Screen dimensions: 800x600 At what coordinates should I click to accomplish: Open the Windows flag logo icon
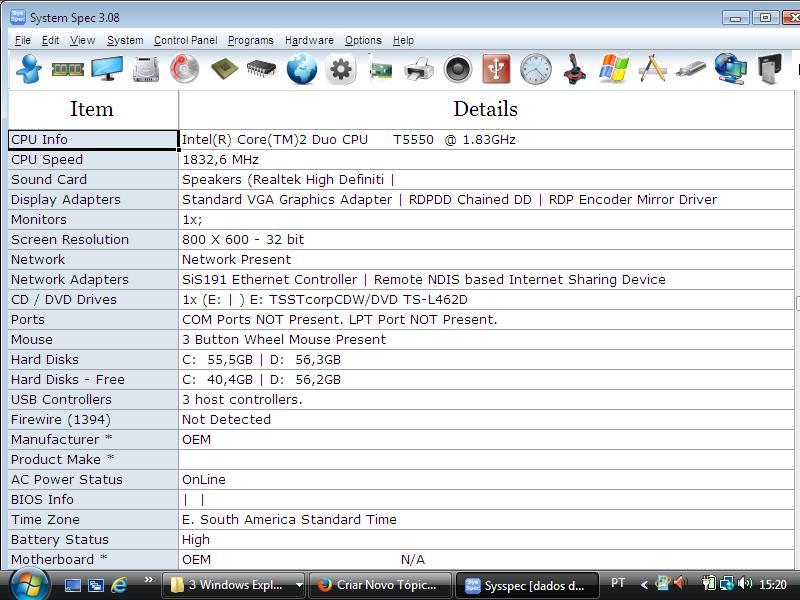pyautogui.click(x=614, y=68)
